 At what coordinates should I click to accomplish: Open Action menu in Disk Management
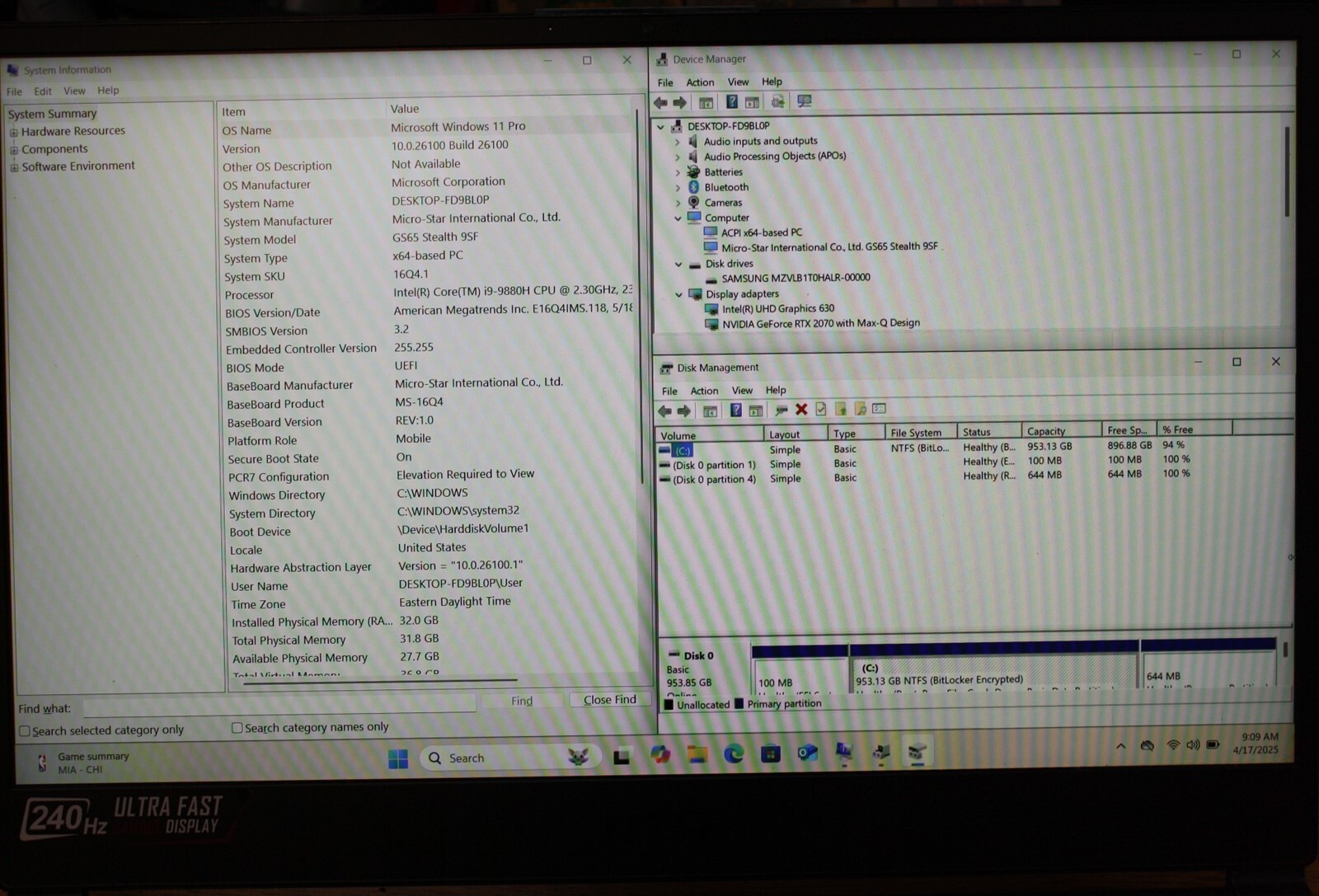(704, 391)
